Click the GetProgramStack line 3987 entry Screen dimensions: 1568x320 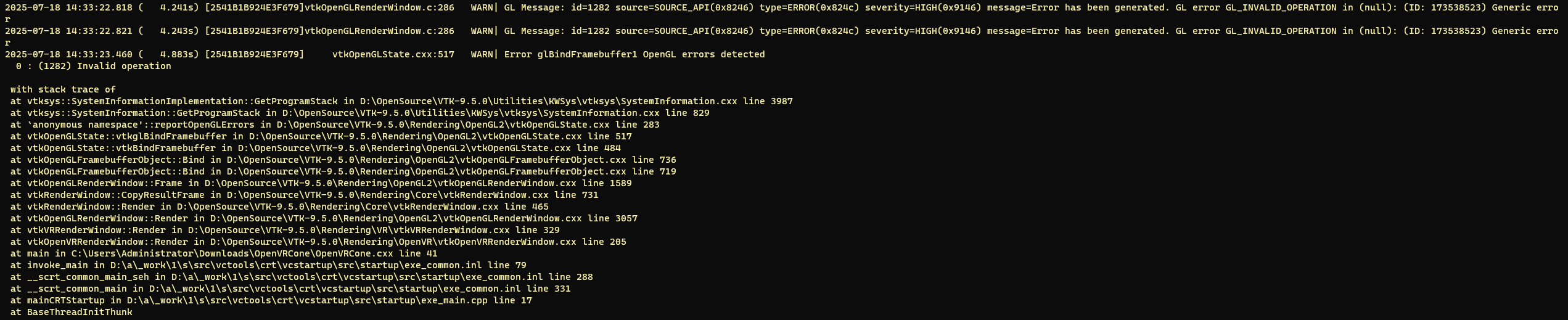click(401, 101)
